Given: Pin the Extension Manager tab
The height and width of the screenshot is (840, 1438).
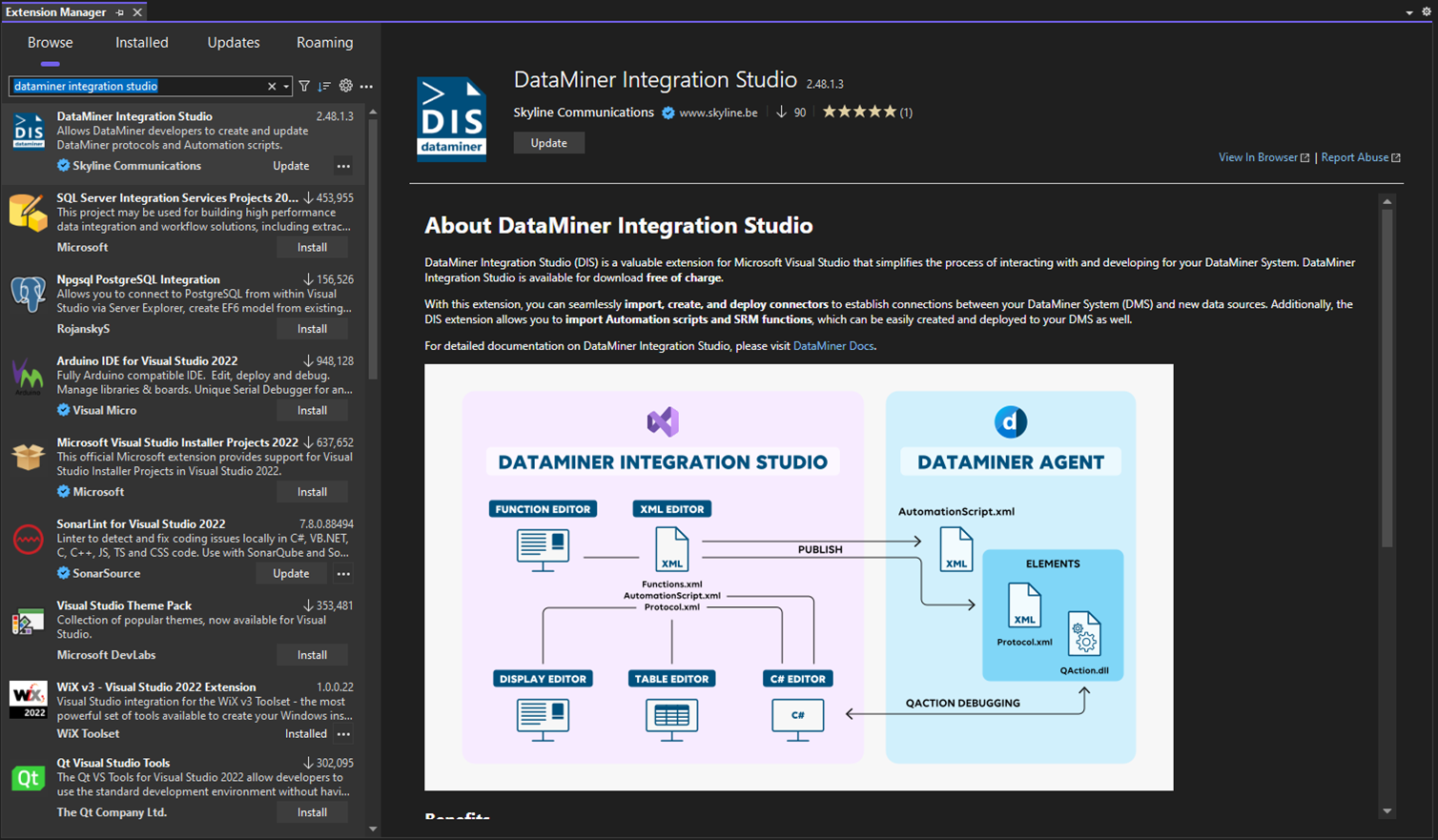Looking at the screenshot, I should pos(120,12).
